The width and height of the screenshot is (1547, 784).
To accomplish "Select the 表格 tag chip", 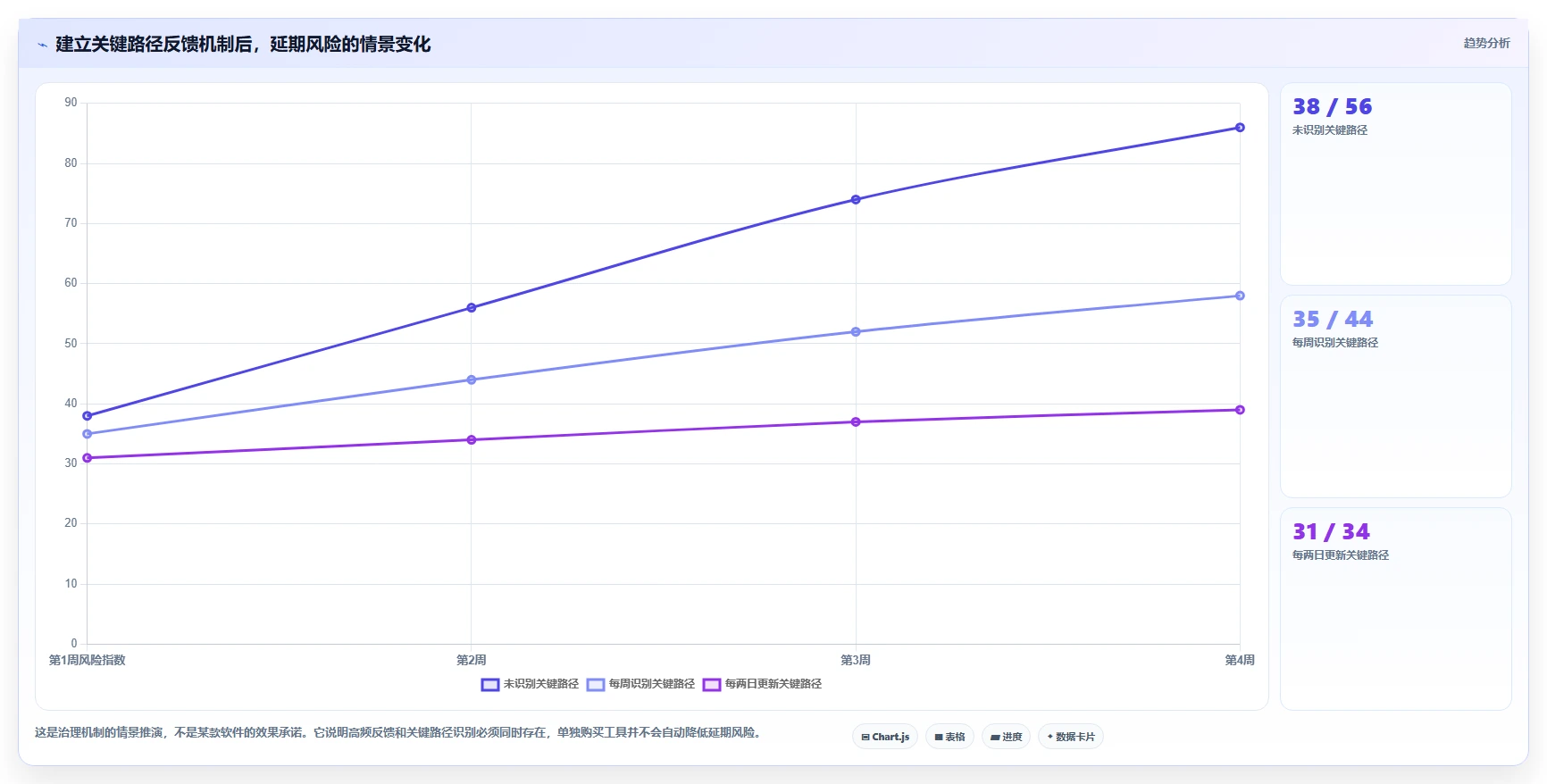I will click(949, 737).
